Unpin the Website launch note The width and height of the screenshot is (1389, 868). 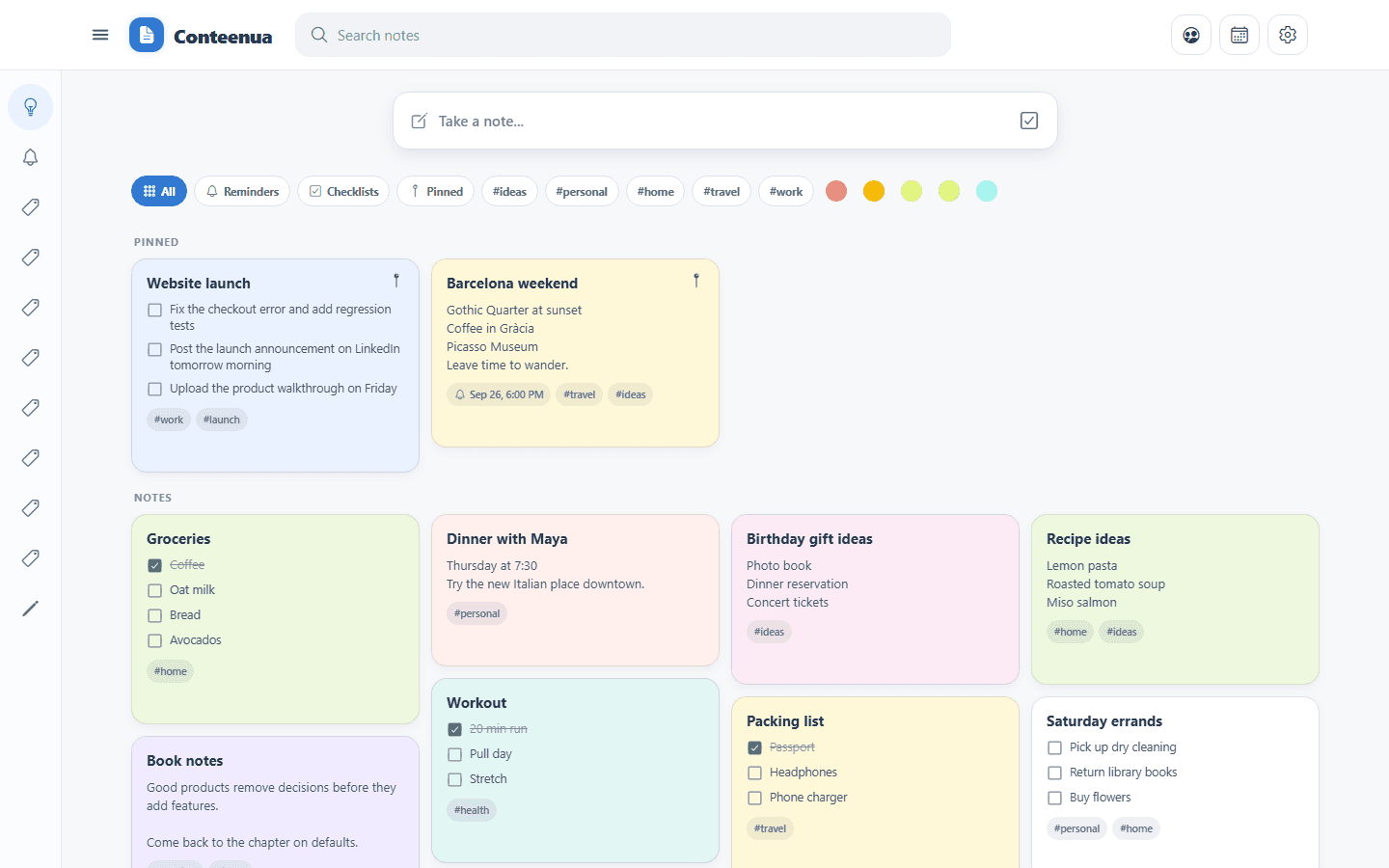[x=396, y=281]
